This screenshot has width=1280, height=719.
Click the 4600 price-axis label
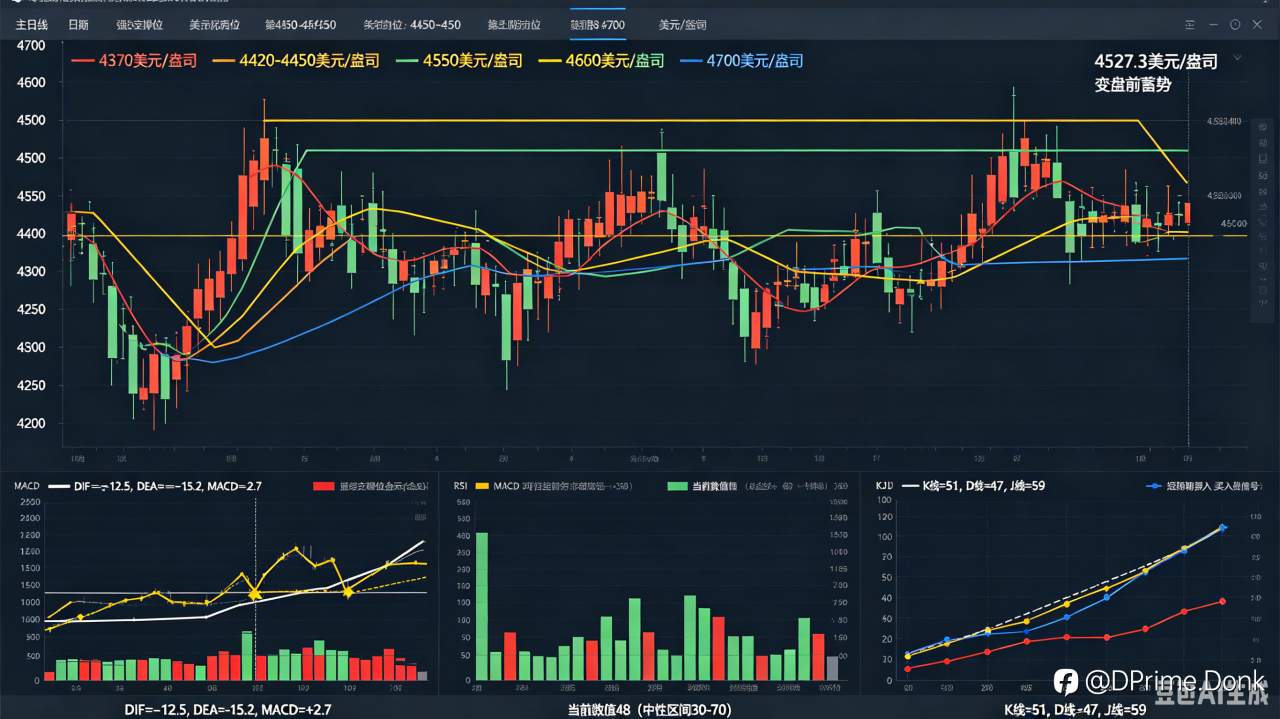tap(31, 83)
